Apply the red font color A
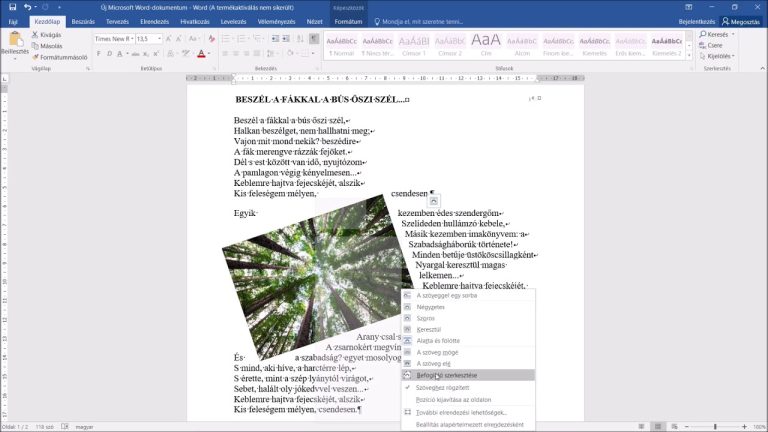 pyautogui.click(x=201, y=53)
